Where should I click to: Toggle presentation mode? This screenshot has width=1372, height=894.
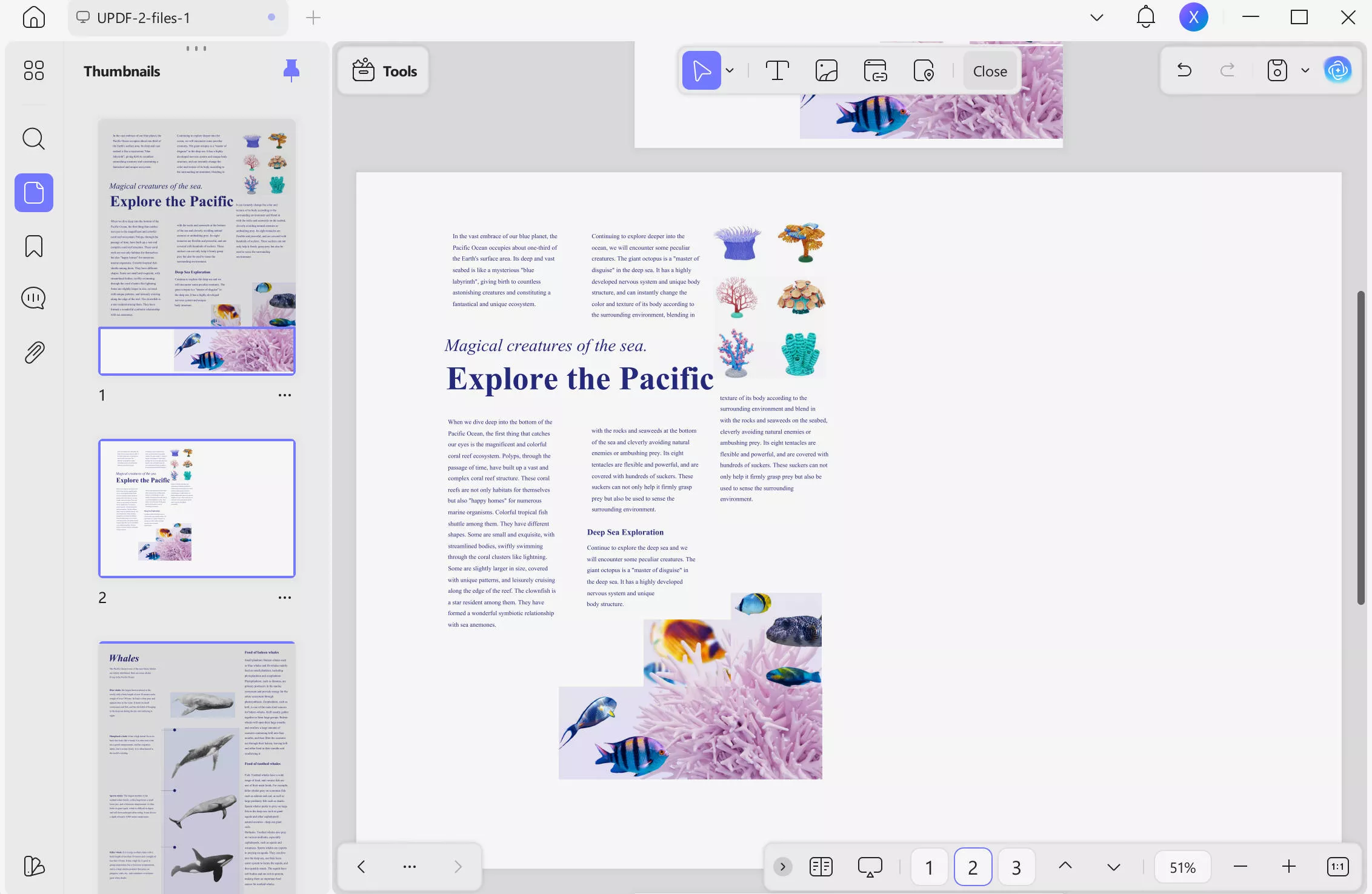coord(870,866)
